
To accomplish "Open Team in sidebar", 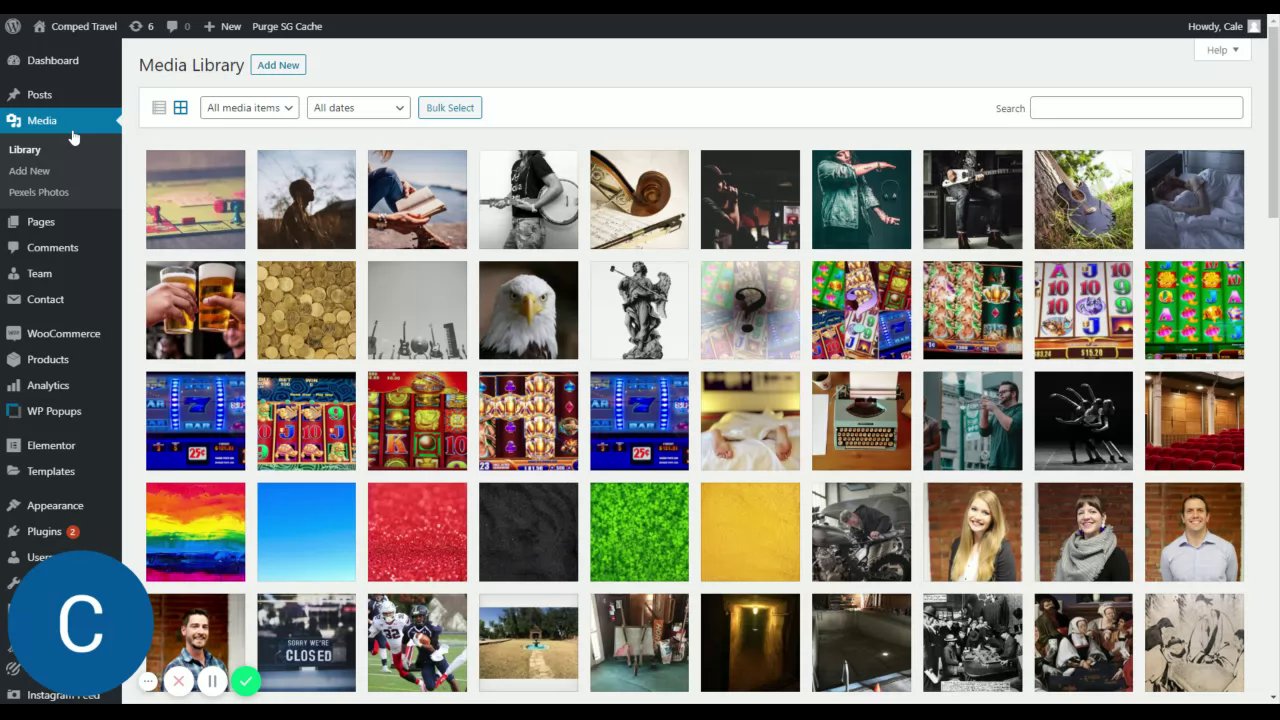I will coord(61,273).
